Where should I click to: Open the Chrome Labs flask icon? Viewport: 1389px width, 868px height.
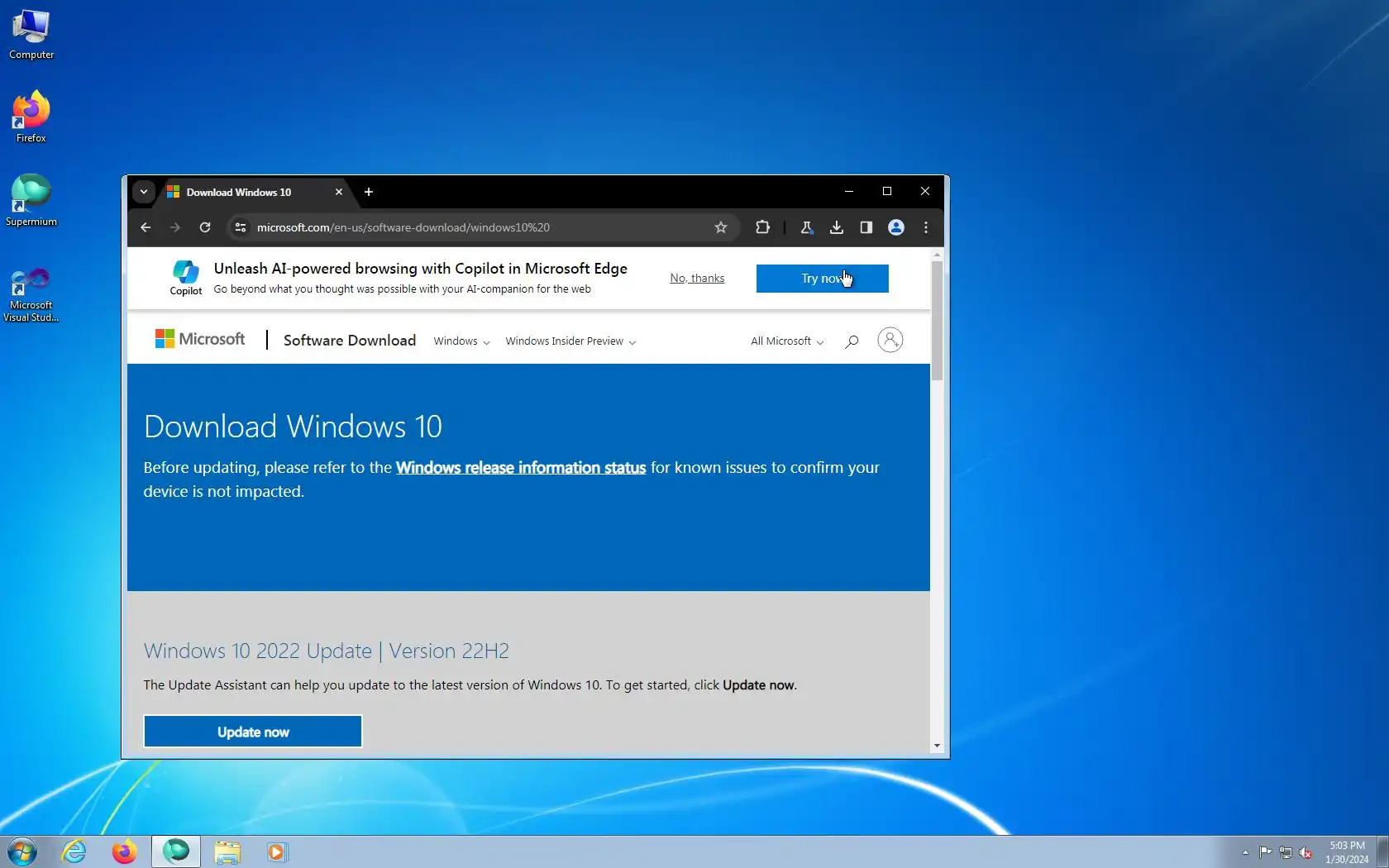coord(806,227)
